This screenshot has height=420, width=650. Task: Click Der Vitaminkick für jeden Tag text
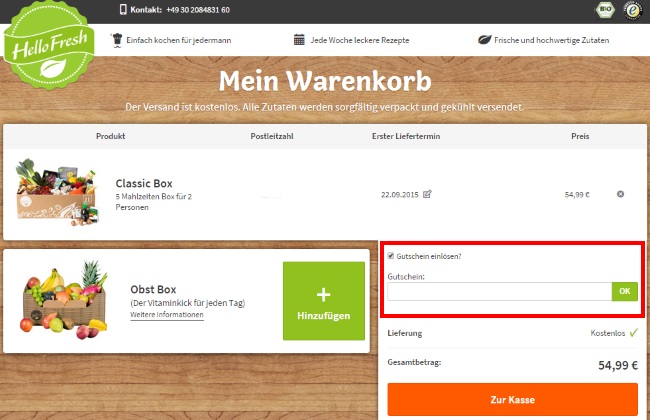(188, 303)
